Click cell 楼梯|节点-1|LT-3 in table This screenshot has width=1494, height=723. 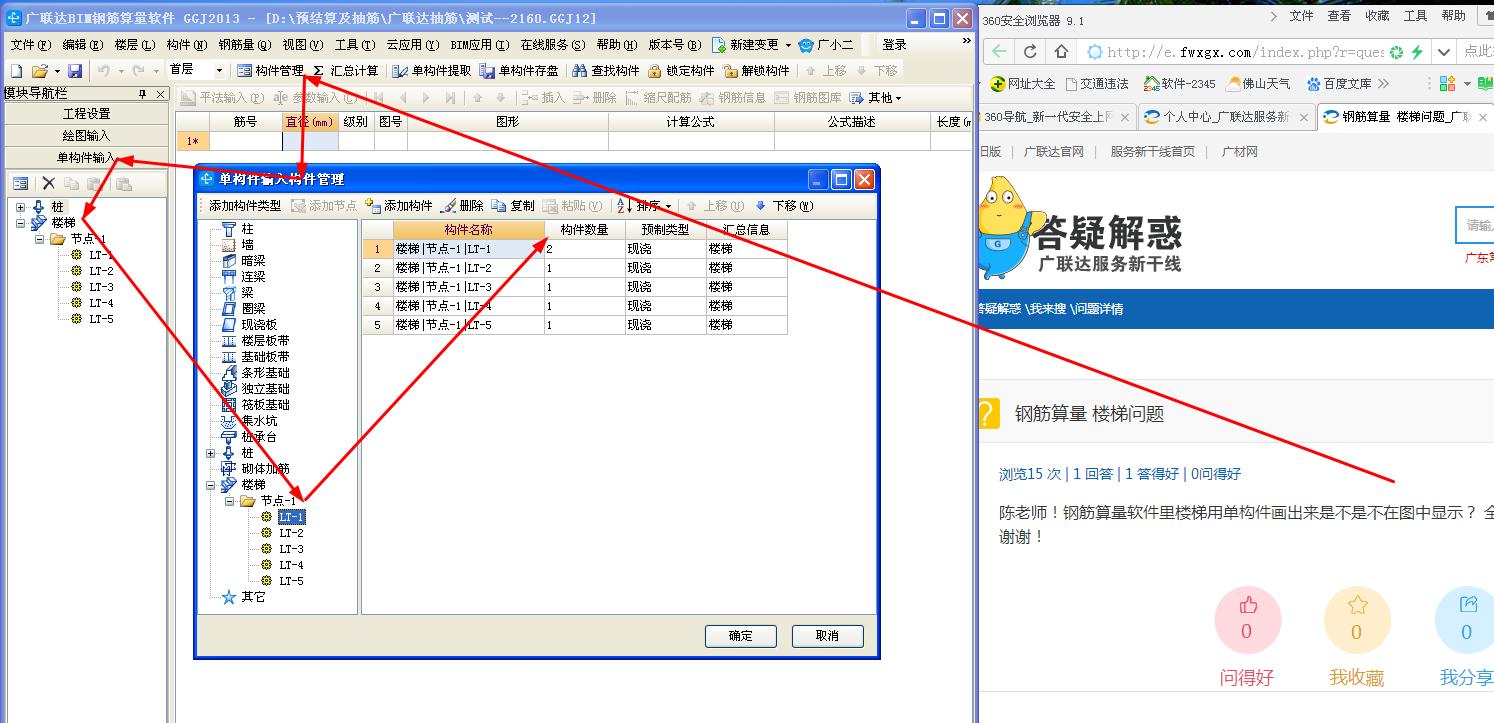pos(469,287)
